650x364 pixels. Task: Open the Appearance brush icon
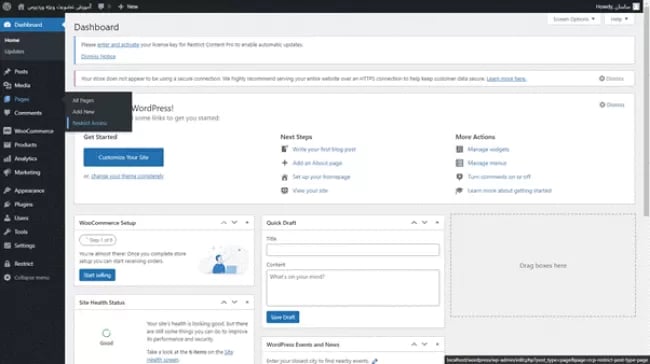point(7,191)
